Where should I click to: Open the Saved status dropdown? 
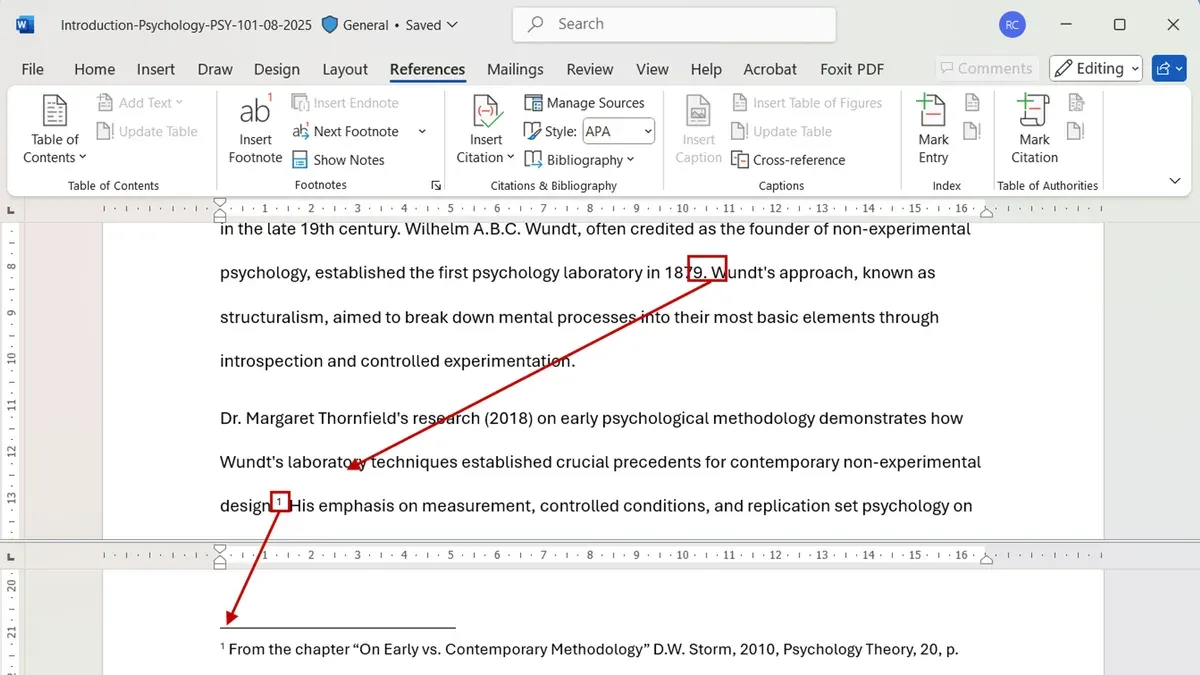(x=432, y=25)
